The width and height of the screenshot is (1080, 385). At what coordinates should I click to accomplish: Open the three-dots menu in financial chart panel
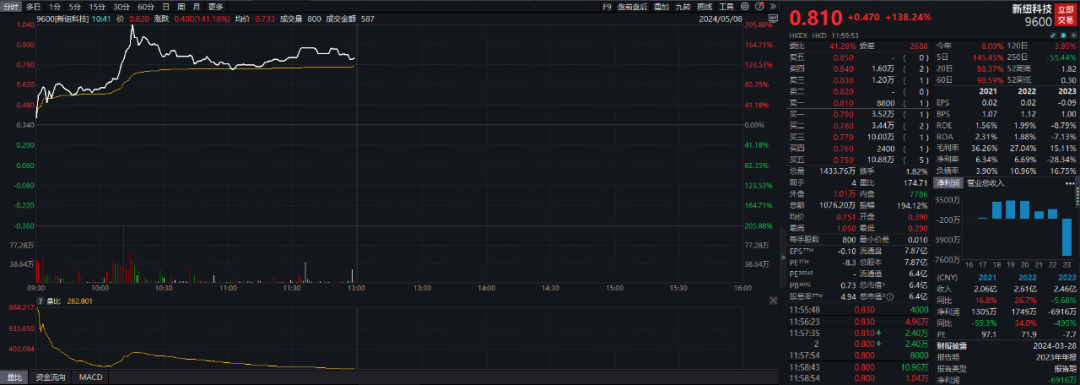(1070, 183)
